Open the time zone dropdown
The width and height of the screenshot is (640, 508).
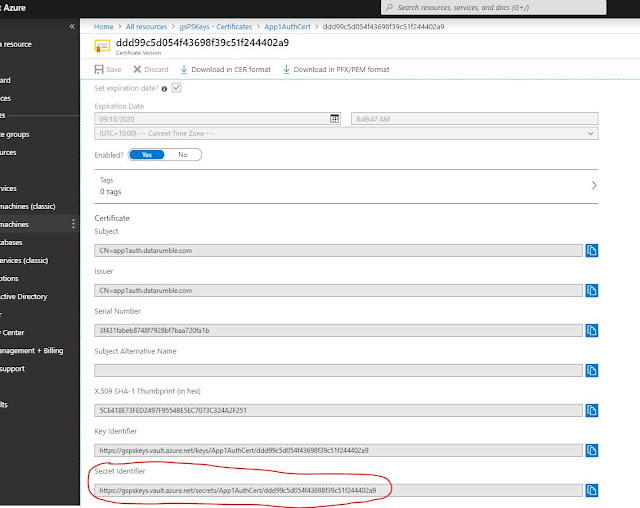346,133
